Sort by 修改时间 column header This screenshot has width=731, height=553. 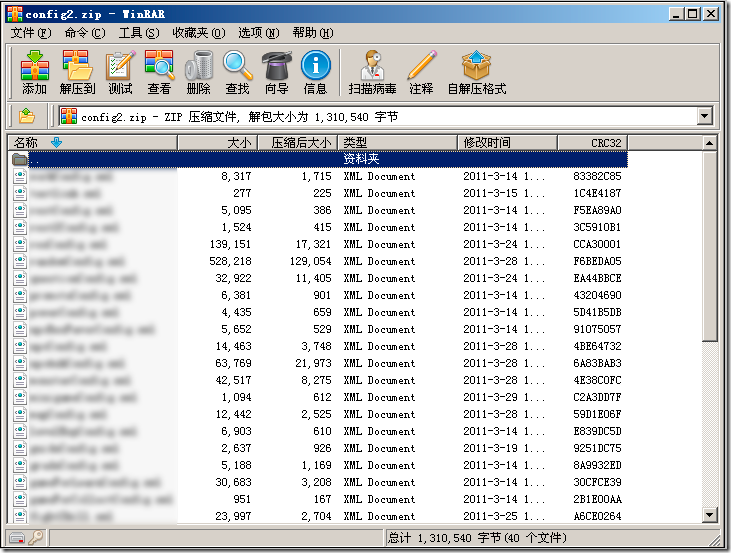(x=508, y=143)
